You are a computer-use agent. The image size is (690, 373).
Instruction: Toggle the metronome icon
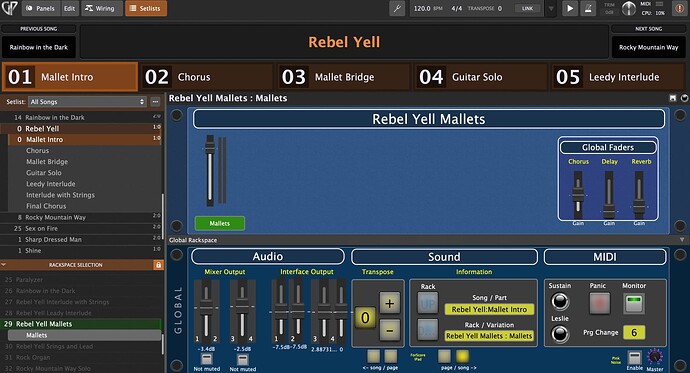coord(588,8)
